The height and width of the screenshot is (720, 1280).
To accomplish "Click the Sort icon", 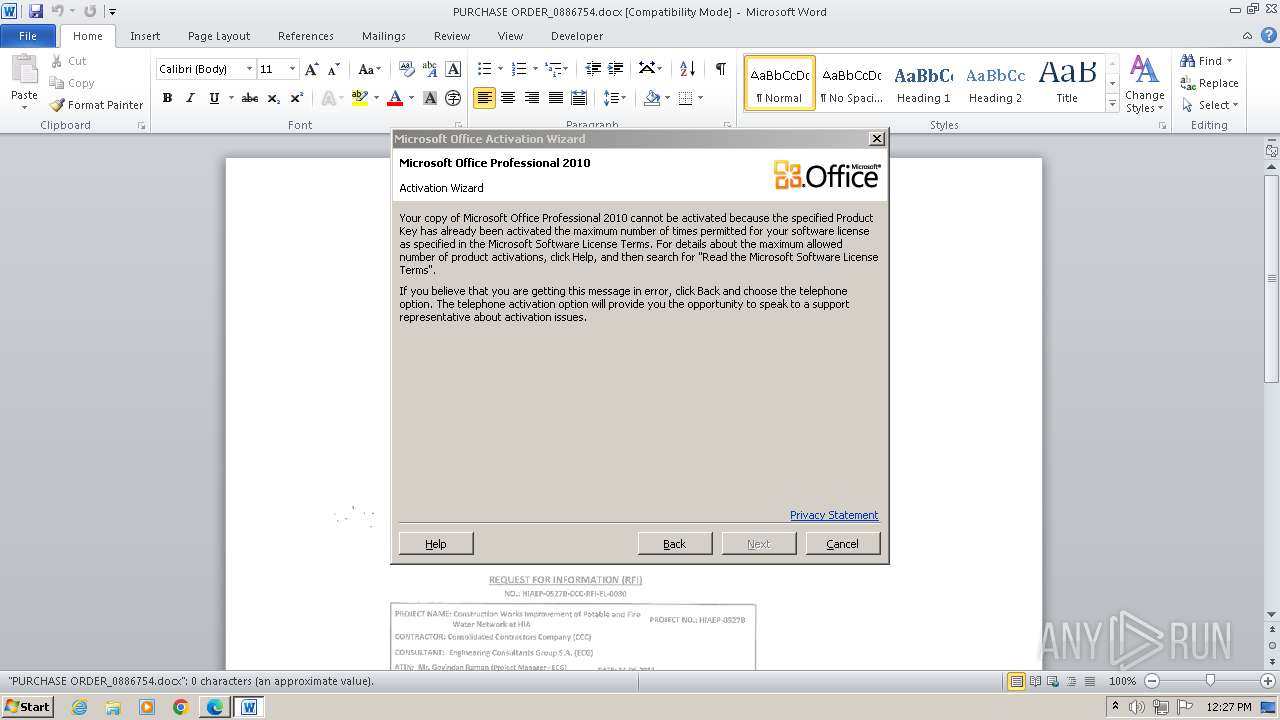I will [x=687, y=69].
